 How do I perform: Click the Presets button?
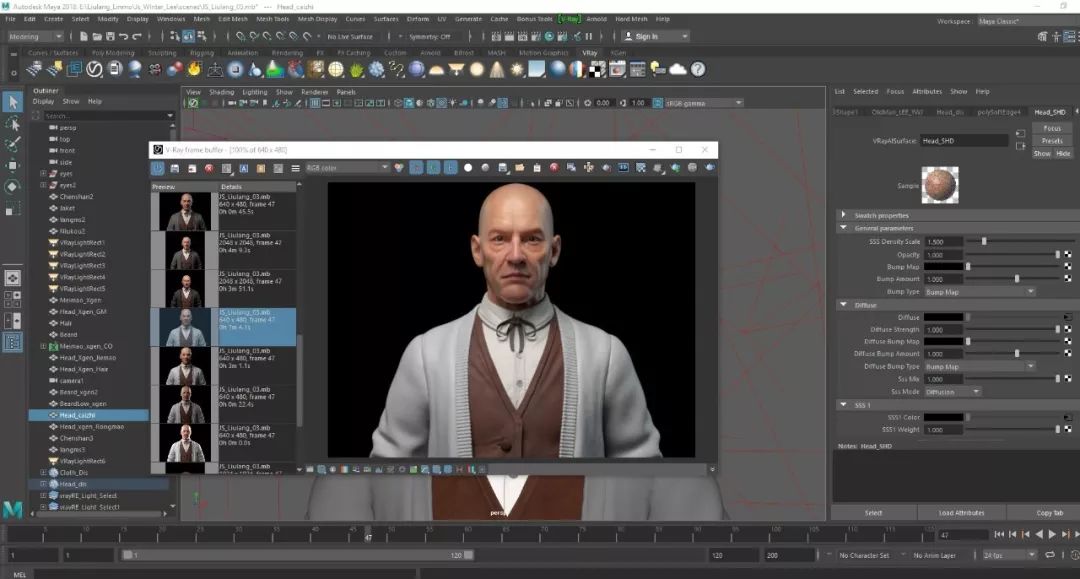tap(1052, 141)
